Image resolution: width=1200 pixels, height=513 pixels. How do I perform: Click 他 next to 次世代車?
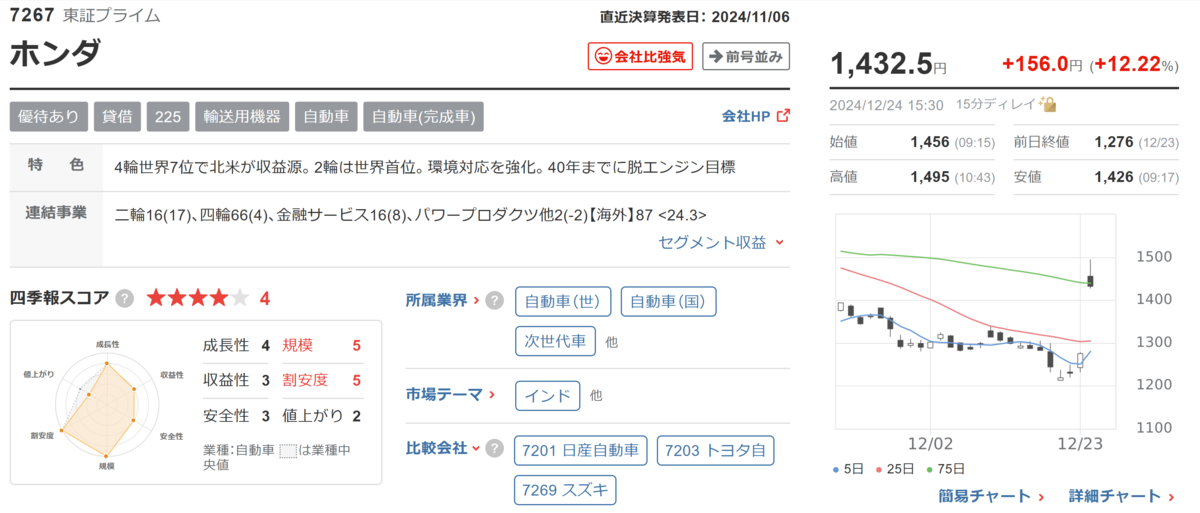(x=611, y=342)
